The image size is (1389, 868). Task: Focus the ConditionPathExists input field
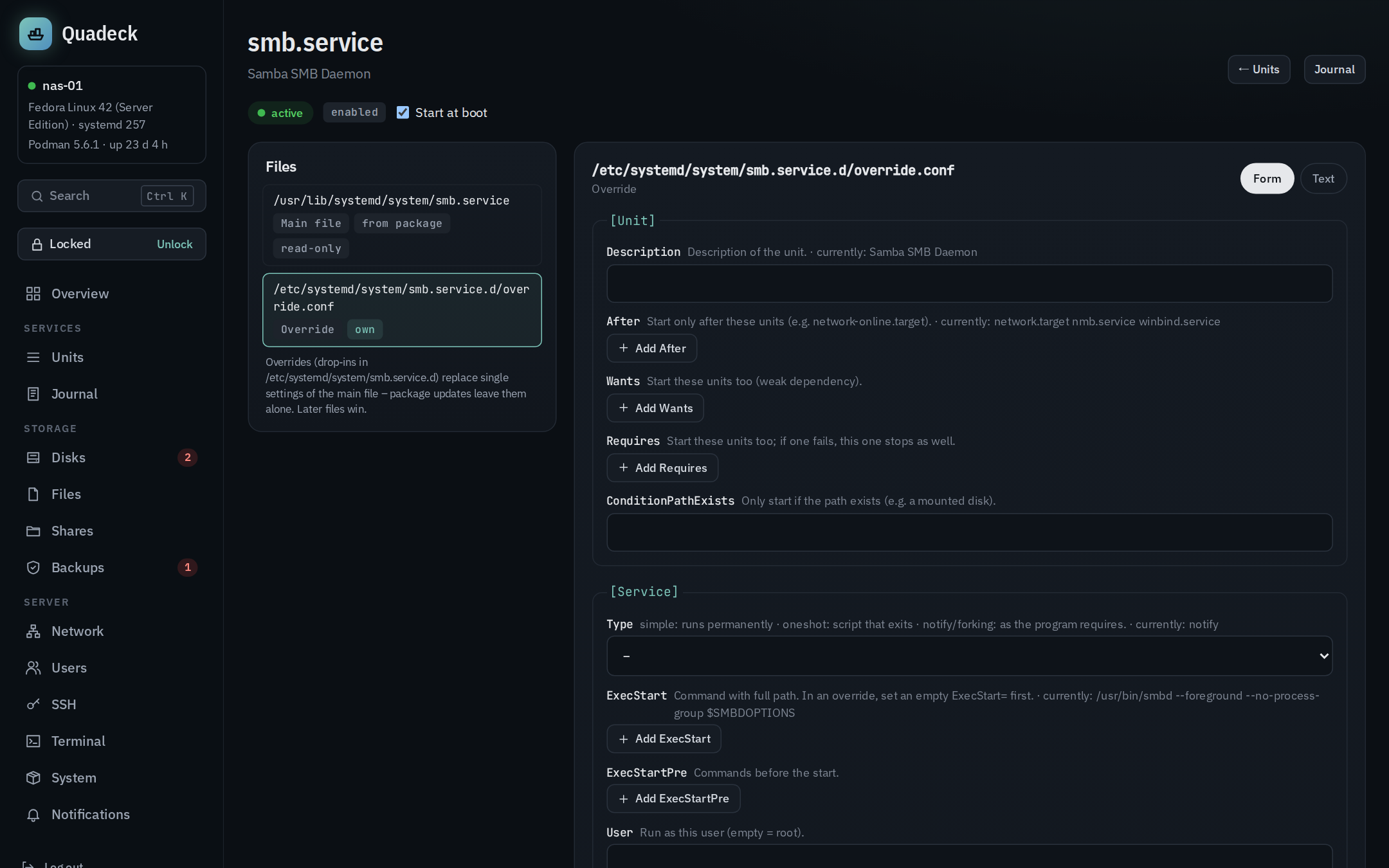(x=969, y=532)
